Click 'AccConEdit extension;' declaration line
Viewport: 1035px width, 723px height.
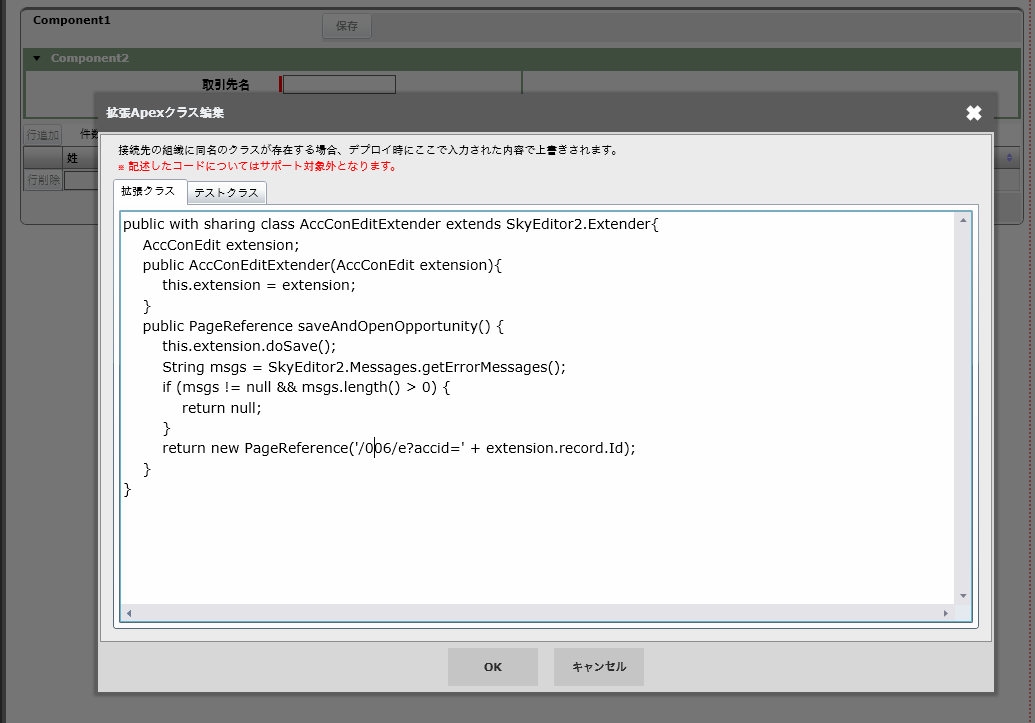pos(220,245)
